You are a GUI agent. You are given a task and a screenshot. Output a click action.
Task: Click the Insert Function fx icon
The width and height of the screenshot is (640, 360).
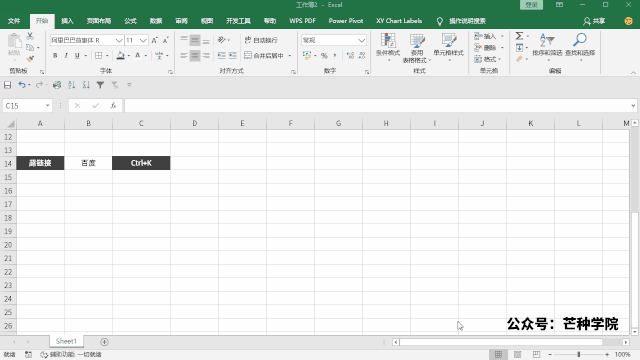pos(113,106)
